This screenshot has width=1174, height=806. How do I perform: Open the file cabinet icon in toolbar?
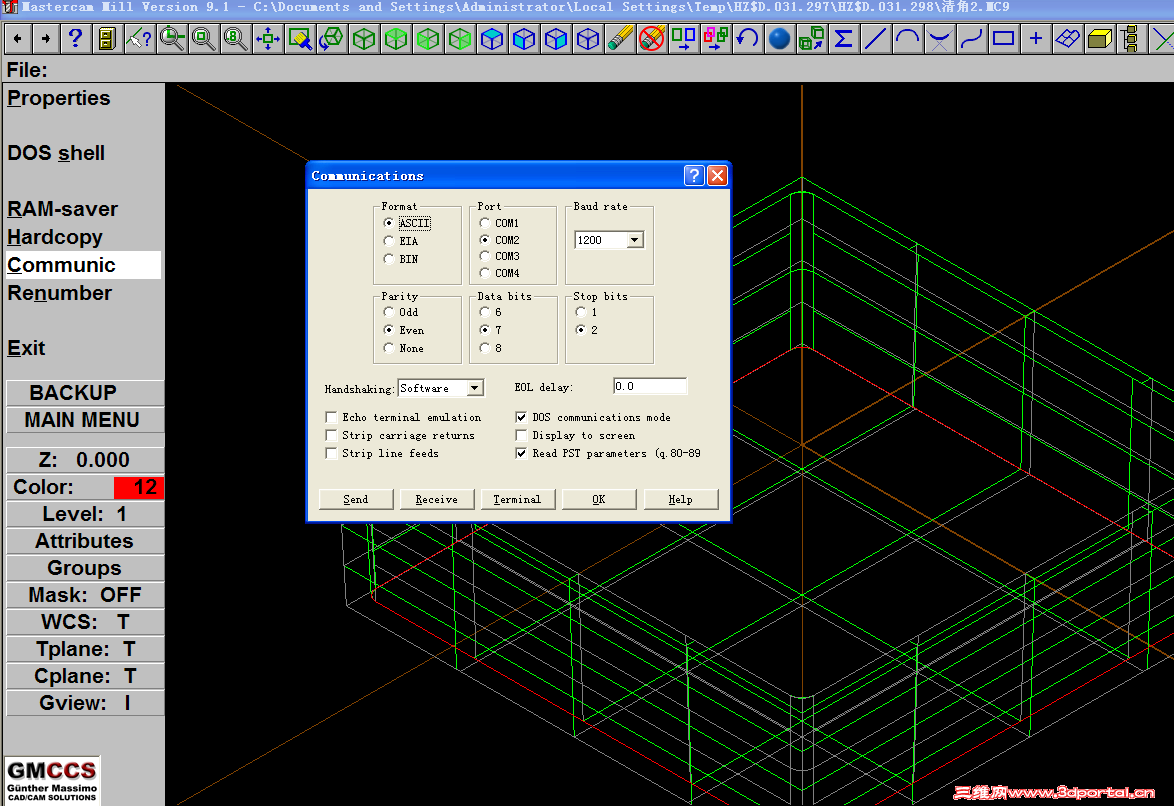point(107,38)
